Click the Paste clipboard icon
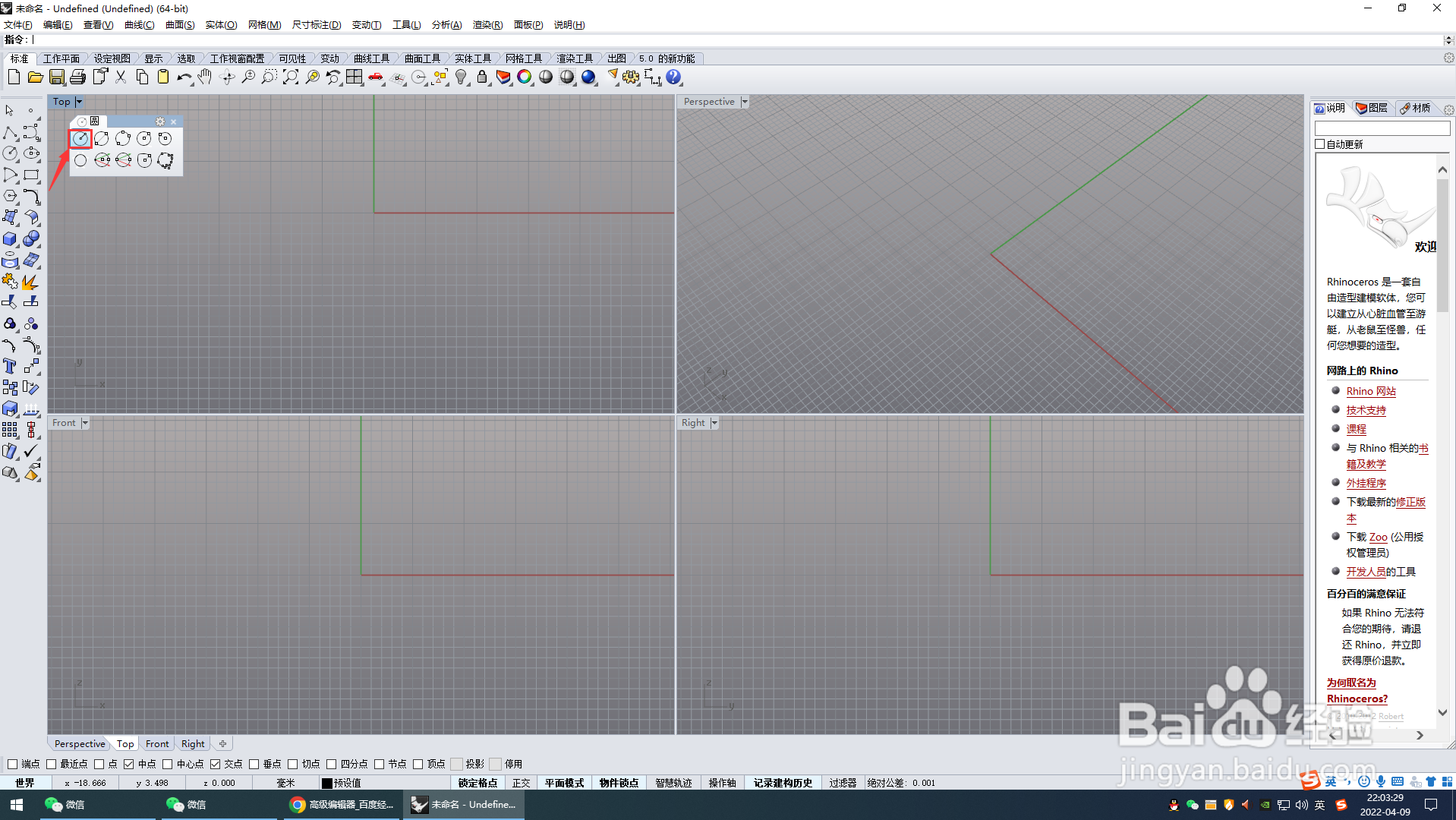The width and height of the screenshot is (1456, 820). click(x=163, y=77)
